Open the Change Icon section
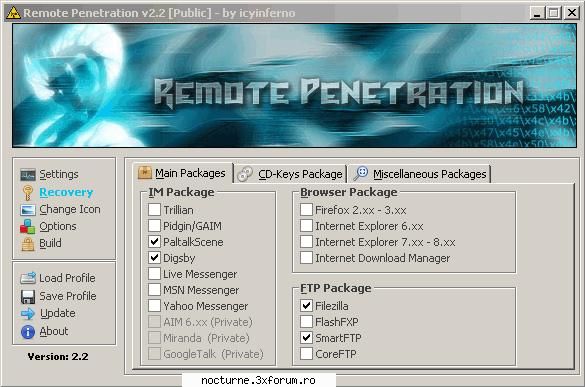The height and width of the screenshot is (387, 585). pyautogui.click(x=70, y=209)
